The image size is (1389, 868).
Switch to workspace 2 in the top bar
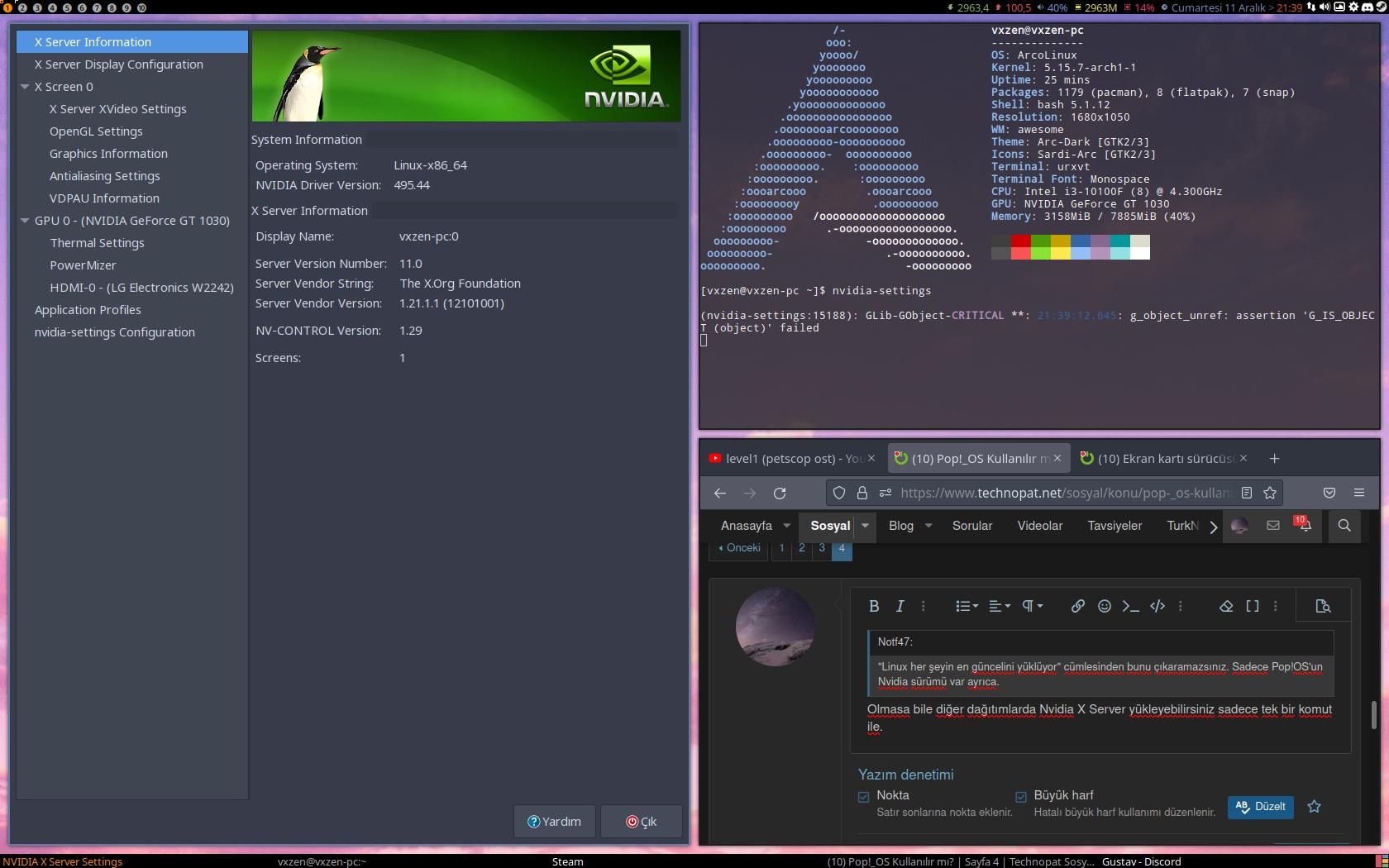[x=23, y=7]
